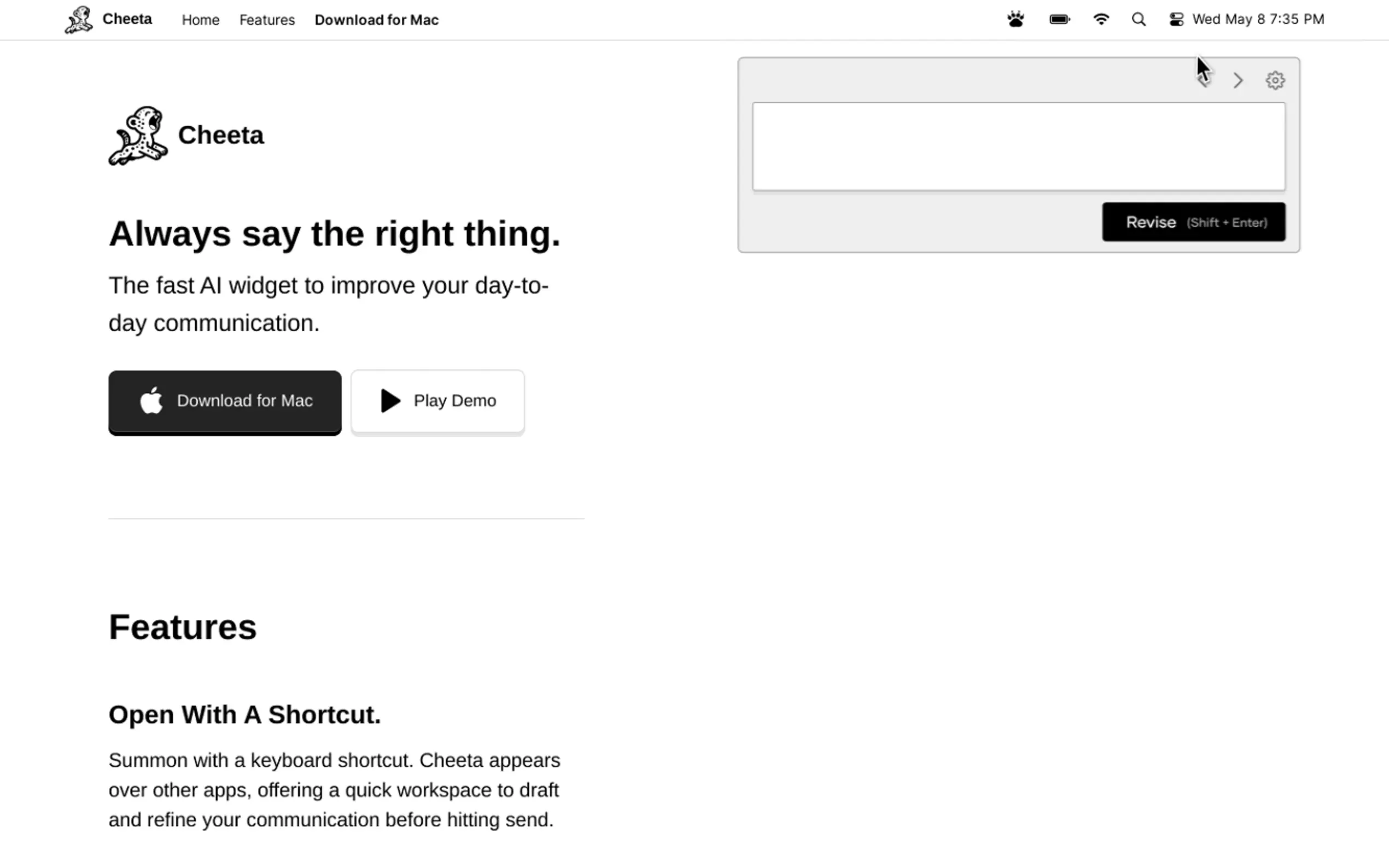Click the small cheetah logo in the navigation bar

tap(78, 20)
